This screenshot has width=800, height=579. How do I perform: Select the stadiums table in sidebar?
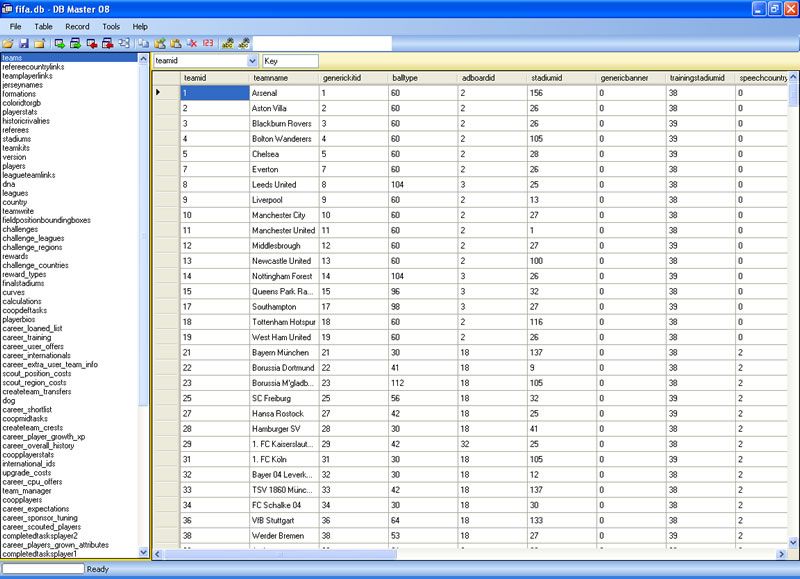point(16,139)
